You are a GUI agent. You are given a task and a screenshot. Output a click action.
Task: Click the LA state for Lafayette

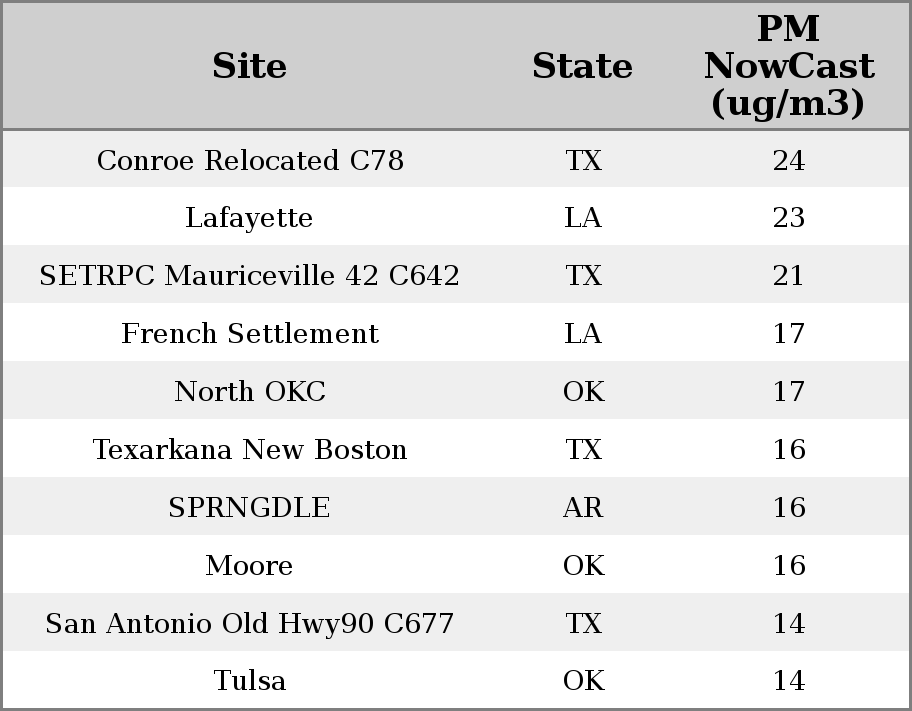coord(583,218)
